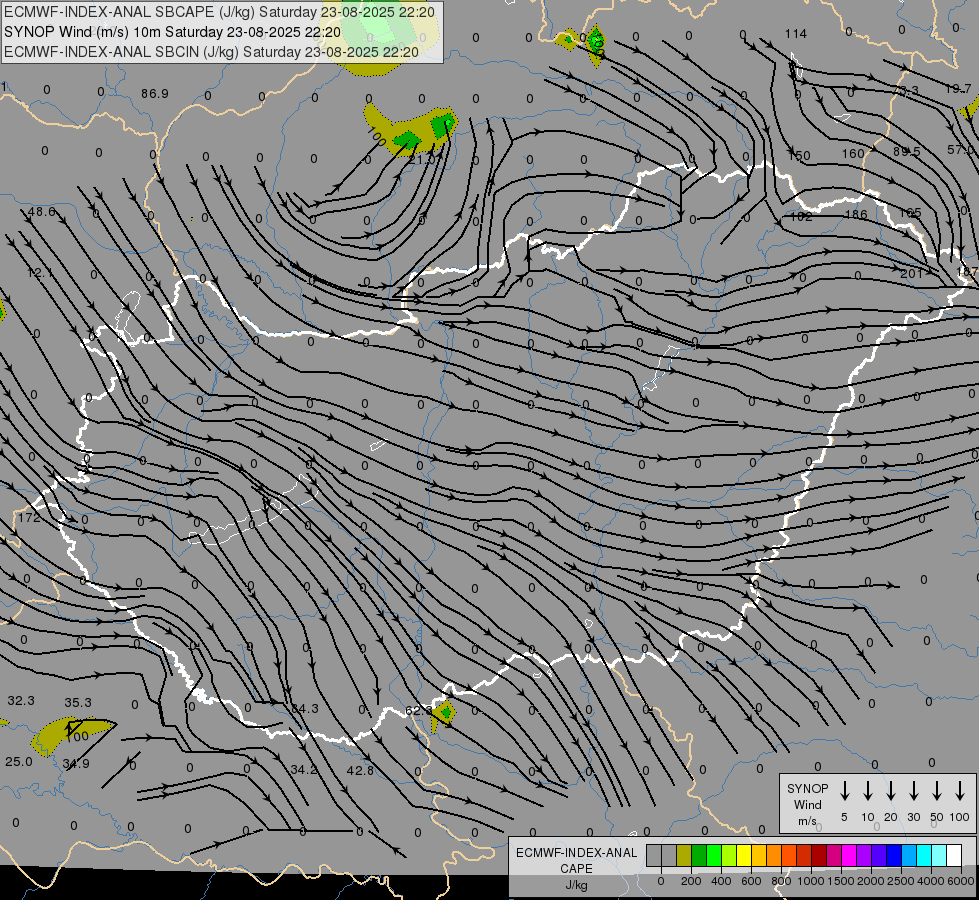
Task: Click the map value 48.6
Action: [42, 212]
